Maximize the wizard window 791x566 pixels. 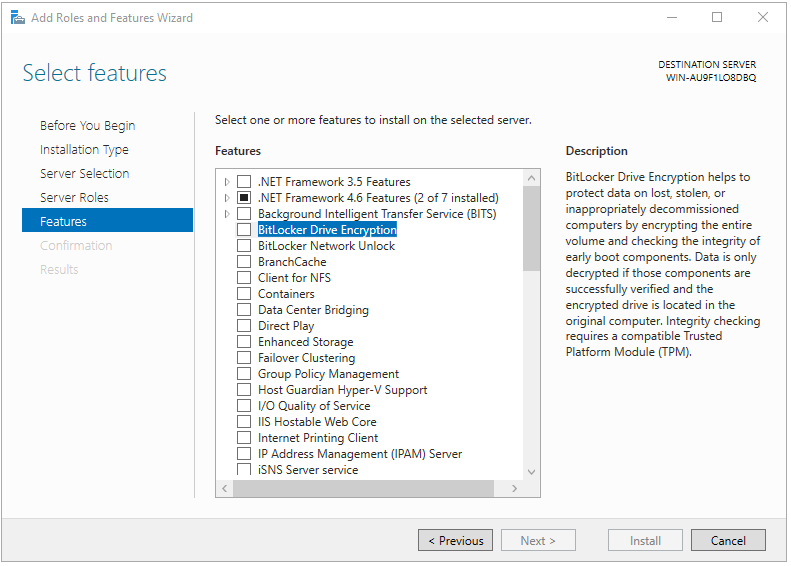[717, 18]
